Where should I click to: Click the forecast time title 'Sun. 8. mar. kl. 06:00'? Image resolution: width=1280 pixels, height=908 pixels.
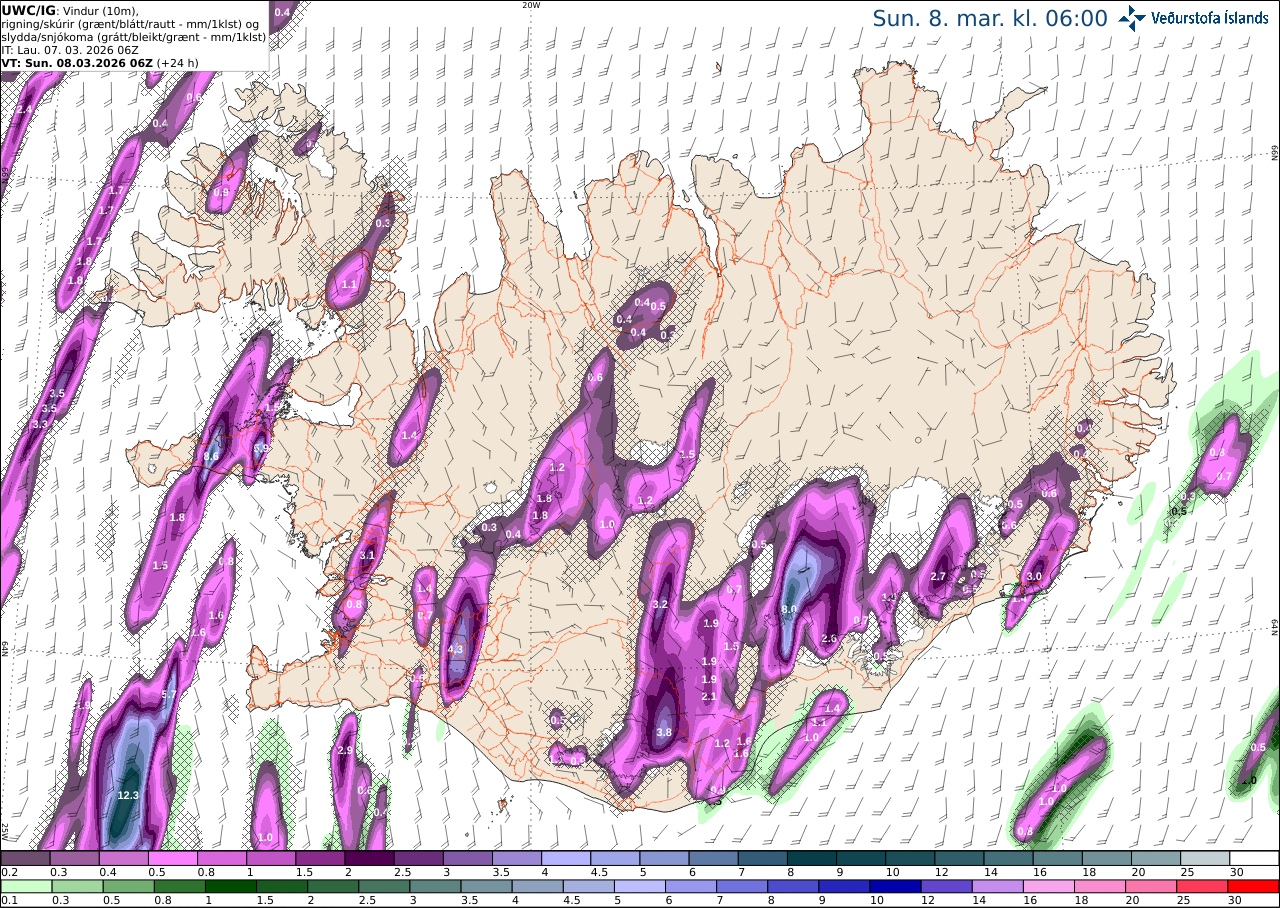(990, 19)
